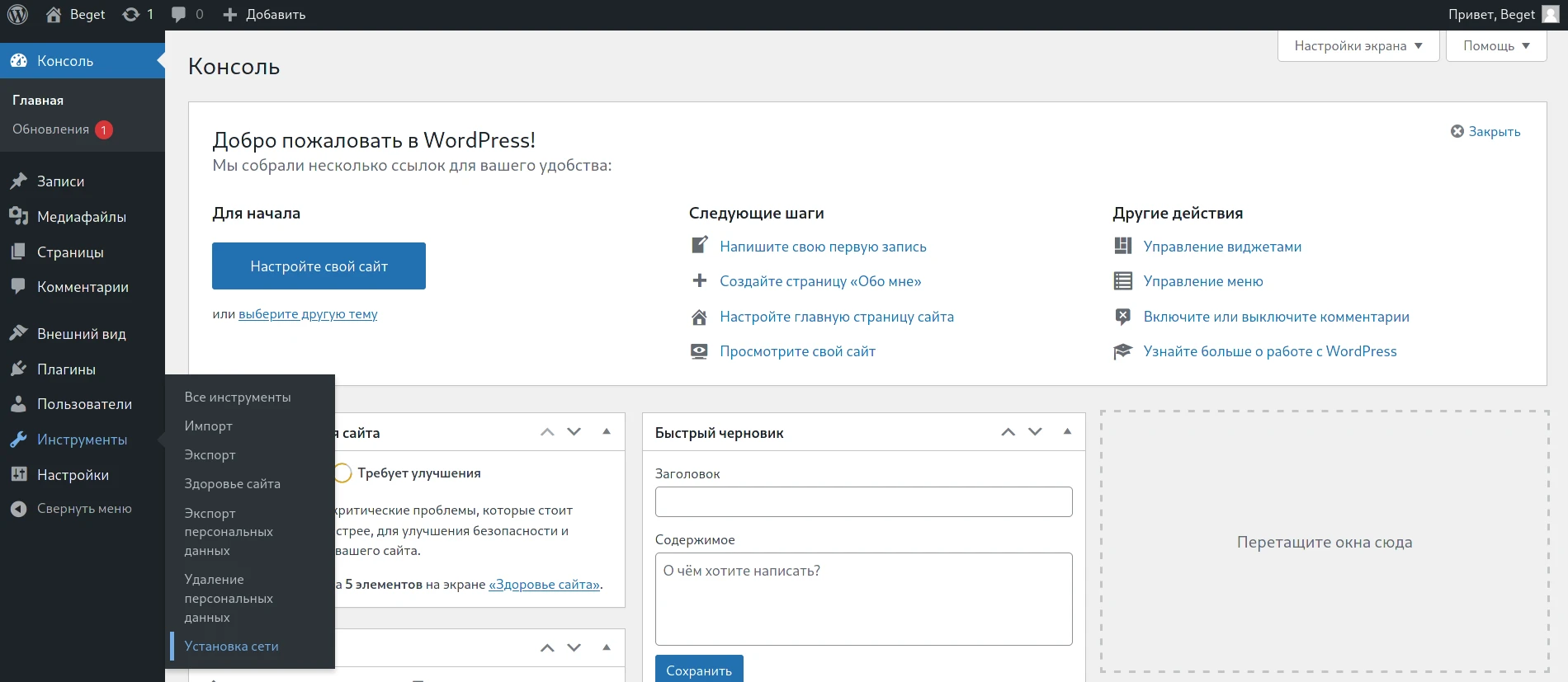Open Плагины in the sidebar
The image size is (1568, 682).
click(66, 369)
